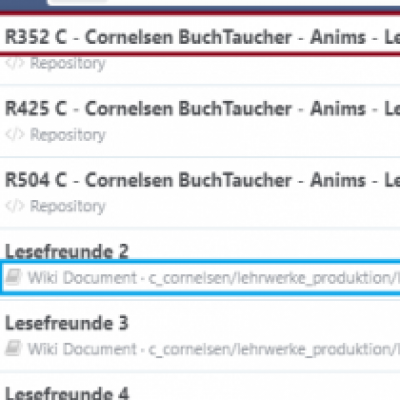The height and width of the screenshot is (400, 400).
Task: Click the wiki document icon under Lesefreunde 3
Action: (13, 349)
